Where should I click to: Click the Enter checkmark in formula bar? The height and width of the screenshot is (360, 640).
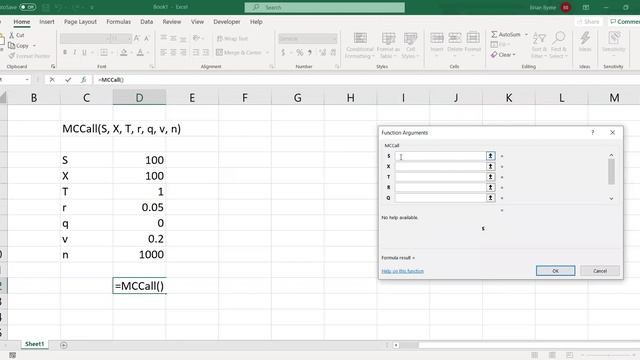pyautogui.click(x=68, y=80)
